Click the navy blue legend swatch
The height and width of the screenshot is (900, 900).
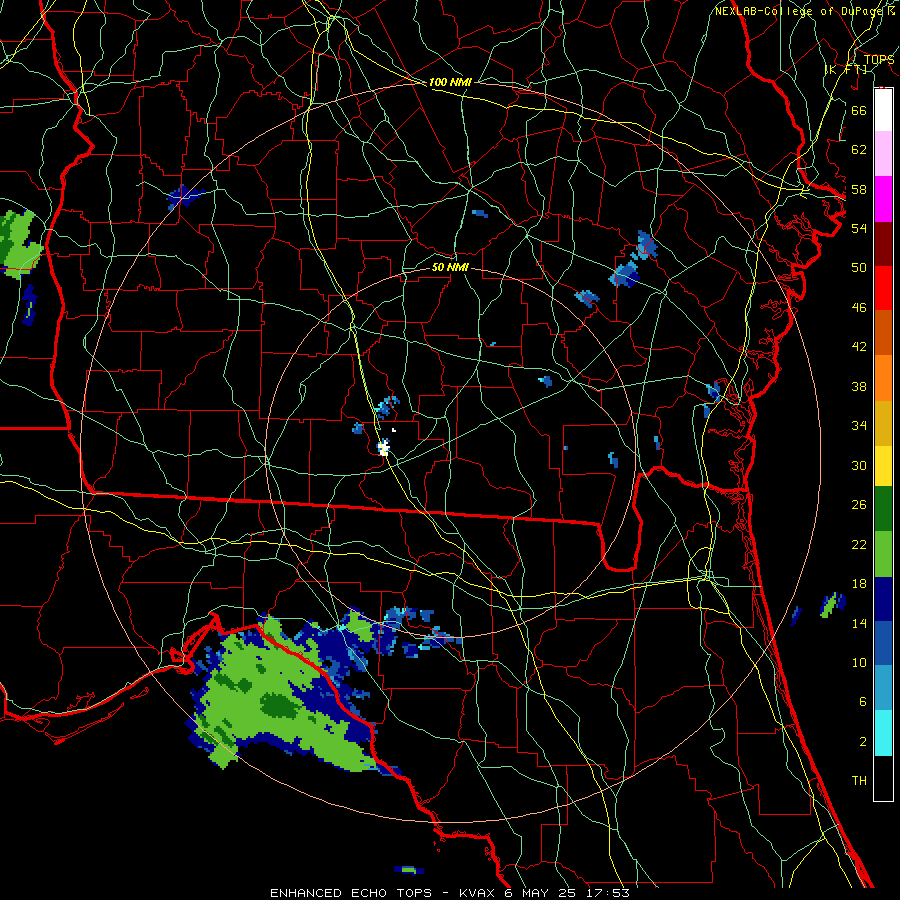[x=883, y=599]
